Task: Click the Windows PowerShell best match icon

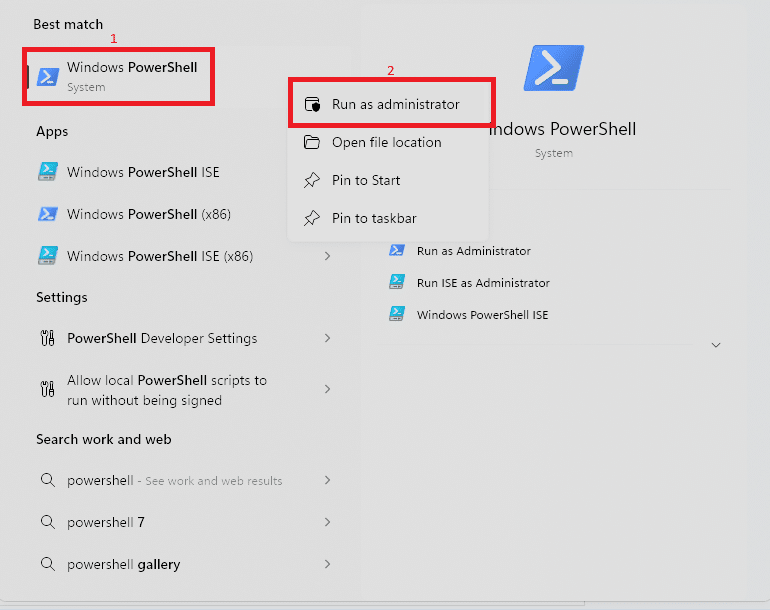Action: (x=47, y=77)
